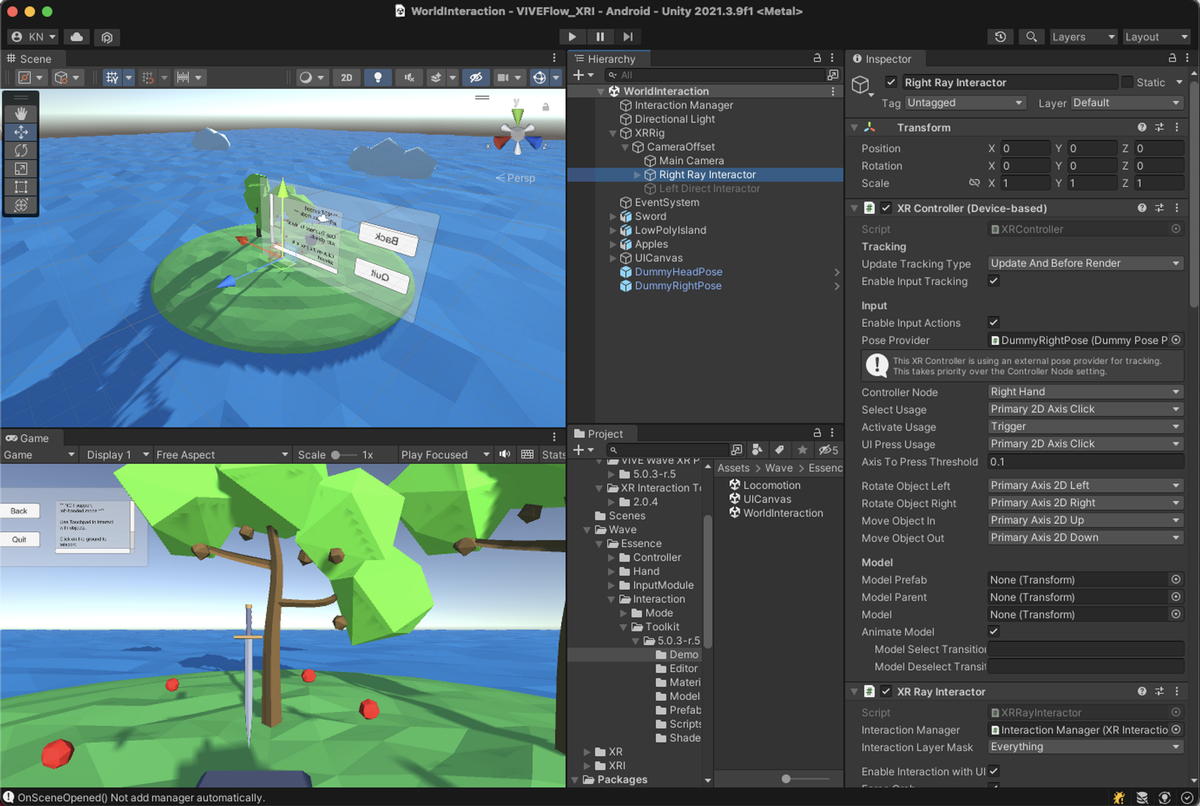Open Interaction Layer Mask dropdown
This screenshot has width=1200, height=806.
point(1086,746)
